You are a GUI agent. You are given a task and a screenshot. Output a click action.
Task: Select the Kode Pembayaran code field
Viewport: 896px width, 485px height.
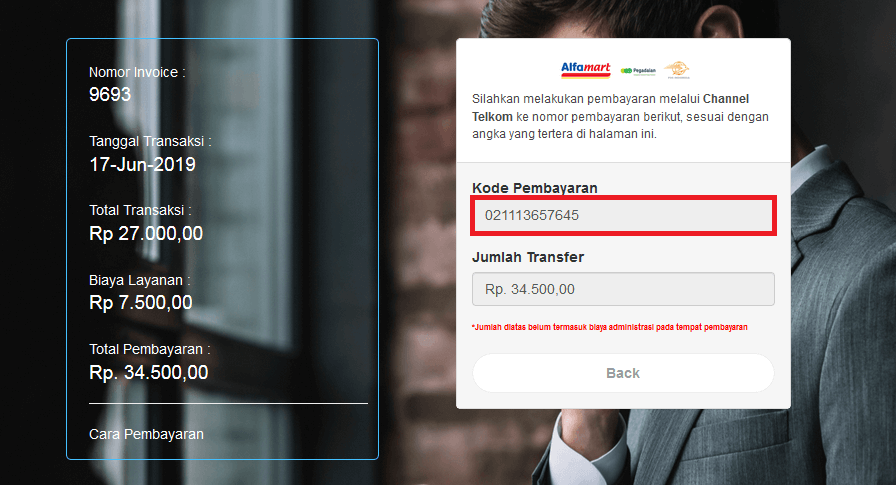pos(623,215)
